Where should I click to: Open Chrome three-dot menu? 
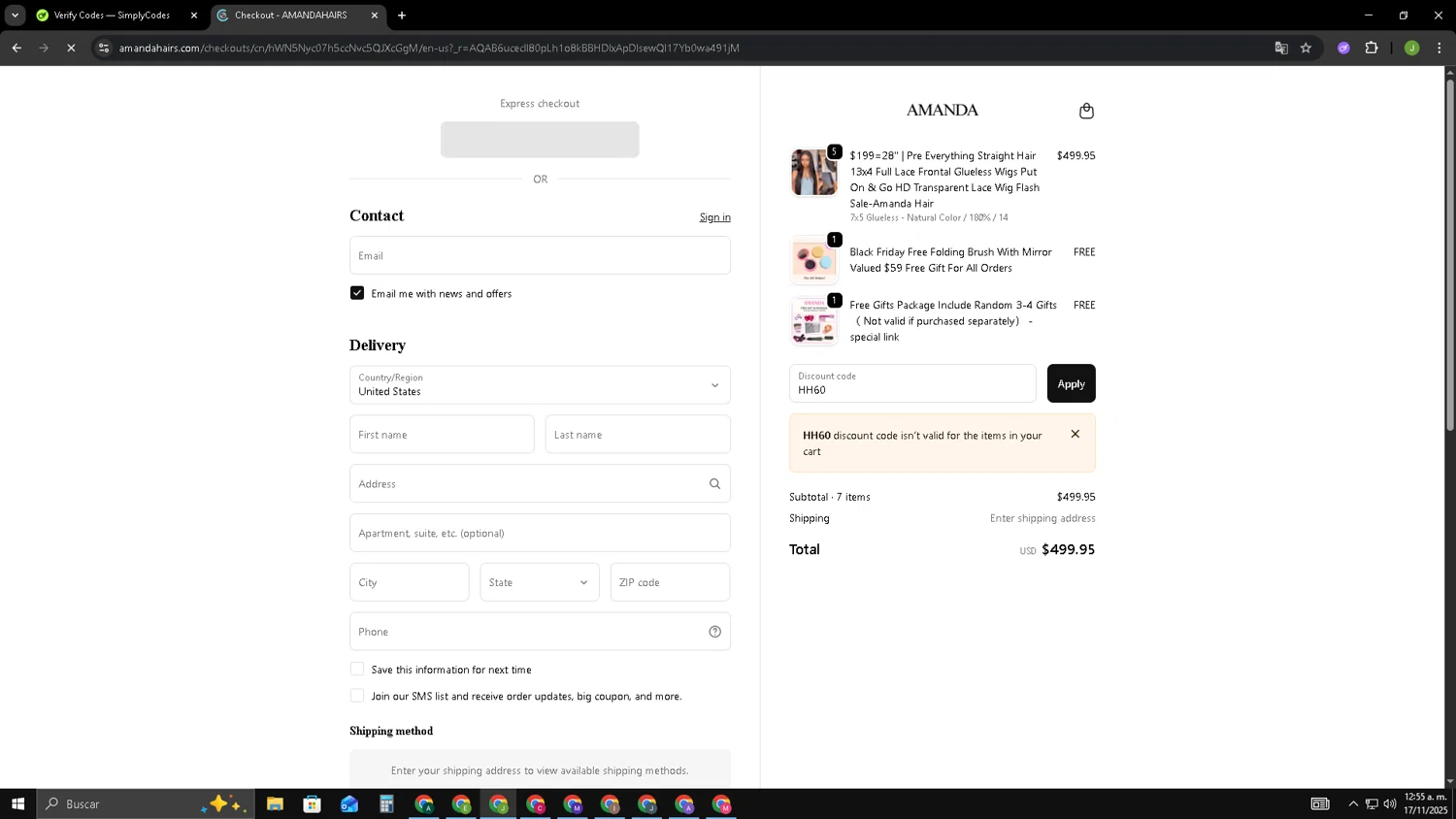[1439, 48]
